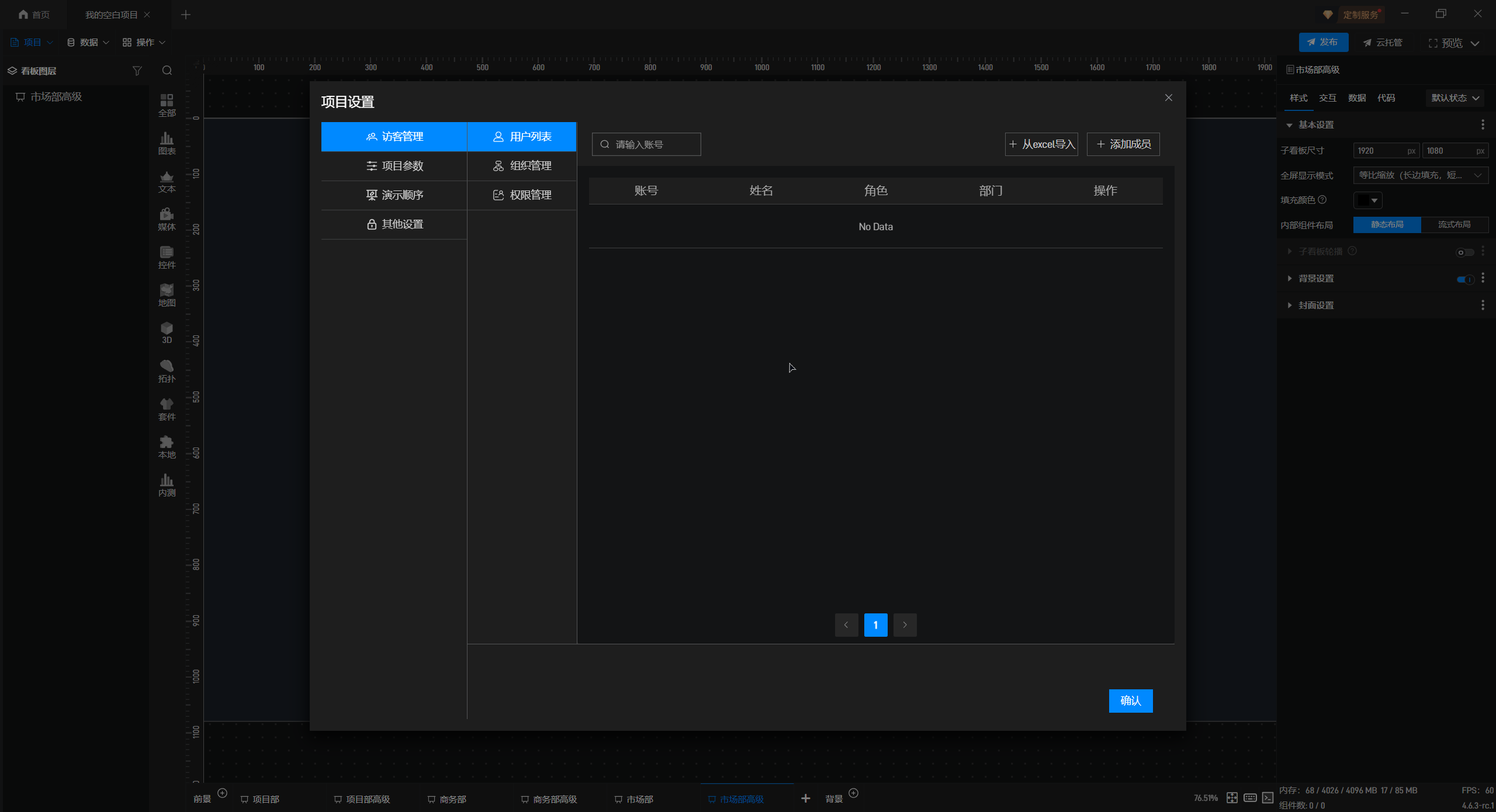Click the layer search magnifier icon
Screen dimensions: 1496x812
(167, 71)
